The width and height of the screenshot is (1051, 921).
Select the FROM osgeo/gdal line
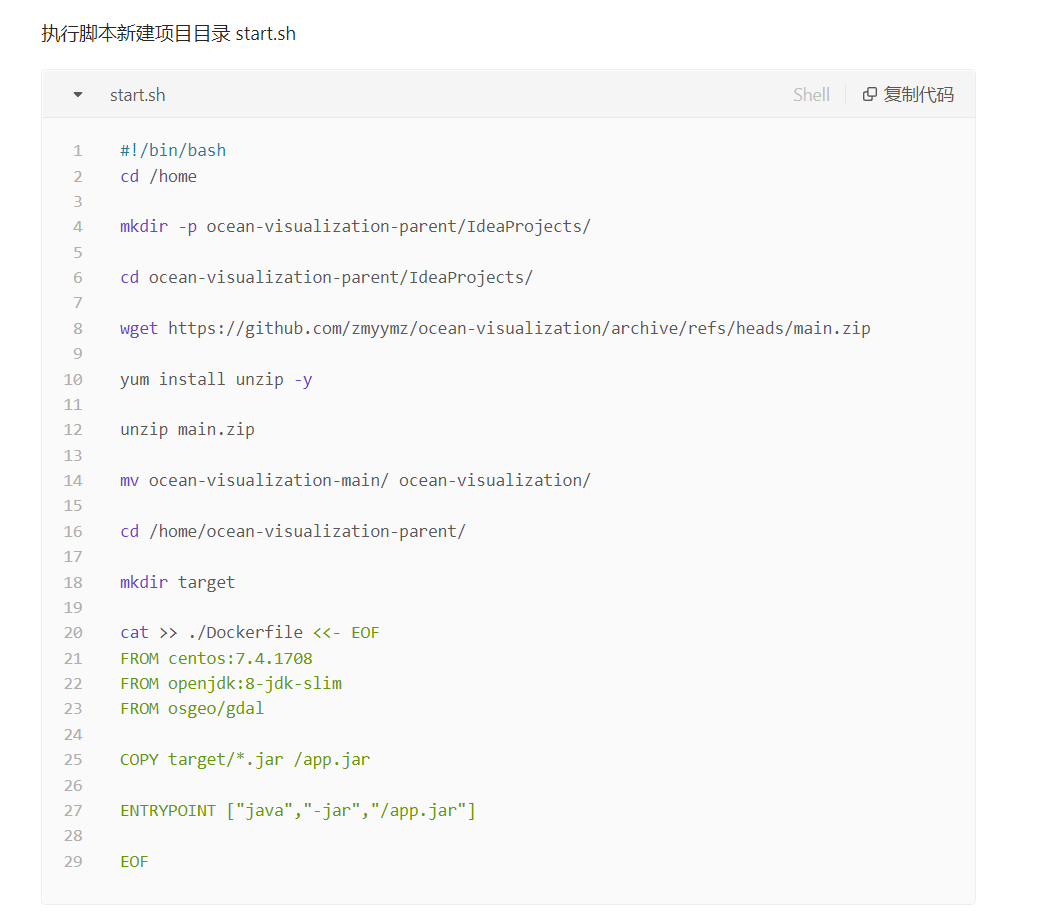[191, 708]
